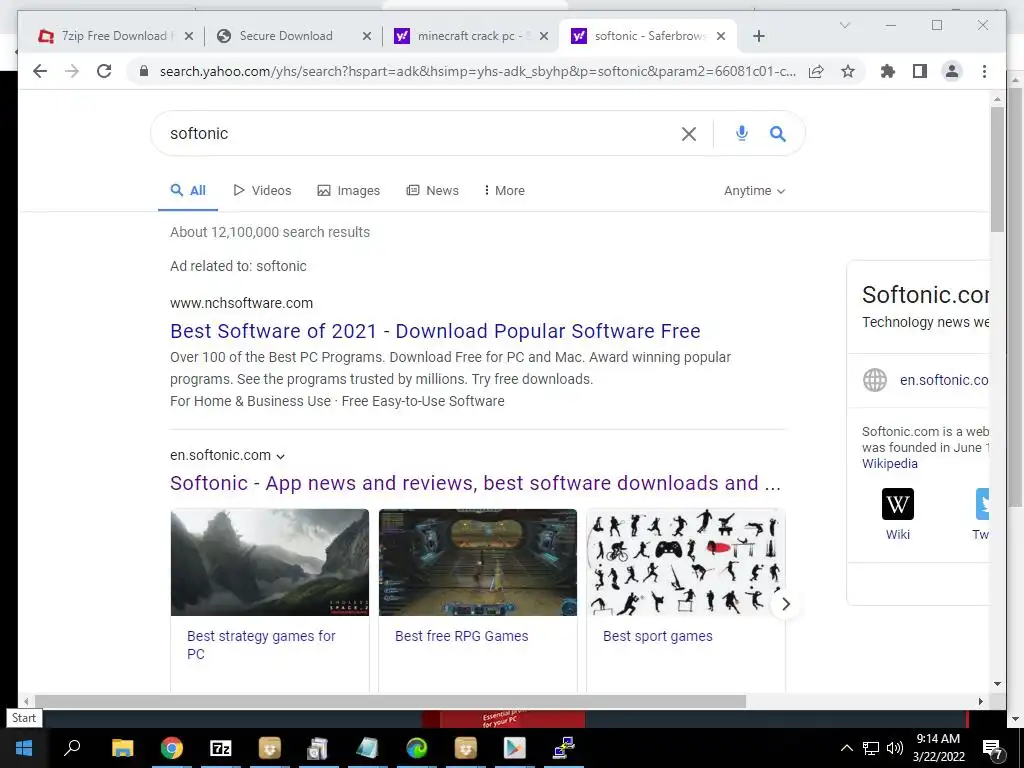
Task: Submit search with magnifier icon
Action: click(777, 133)
